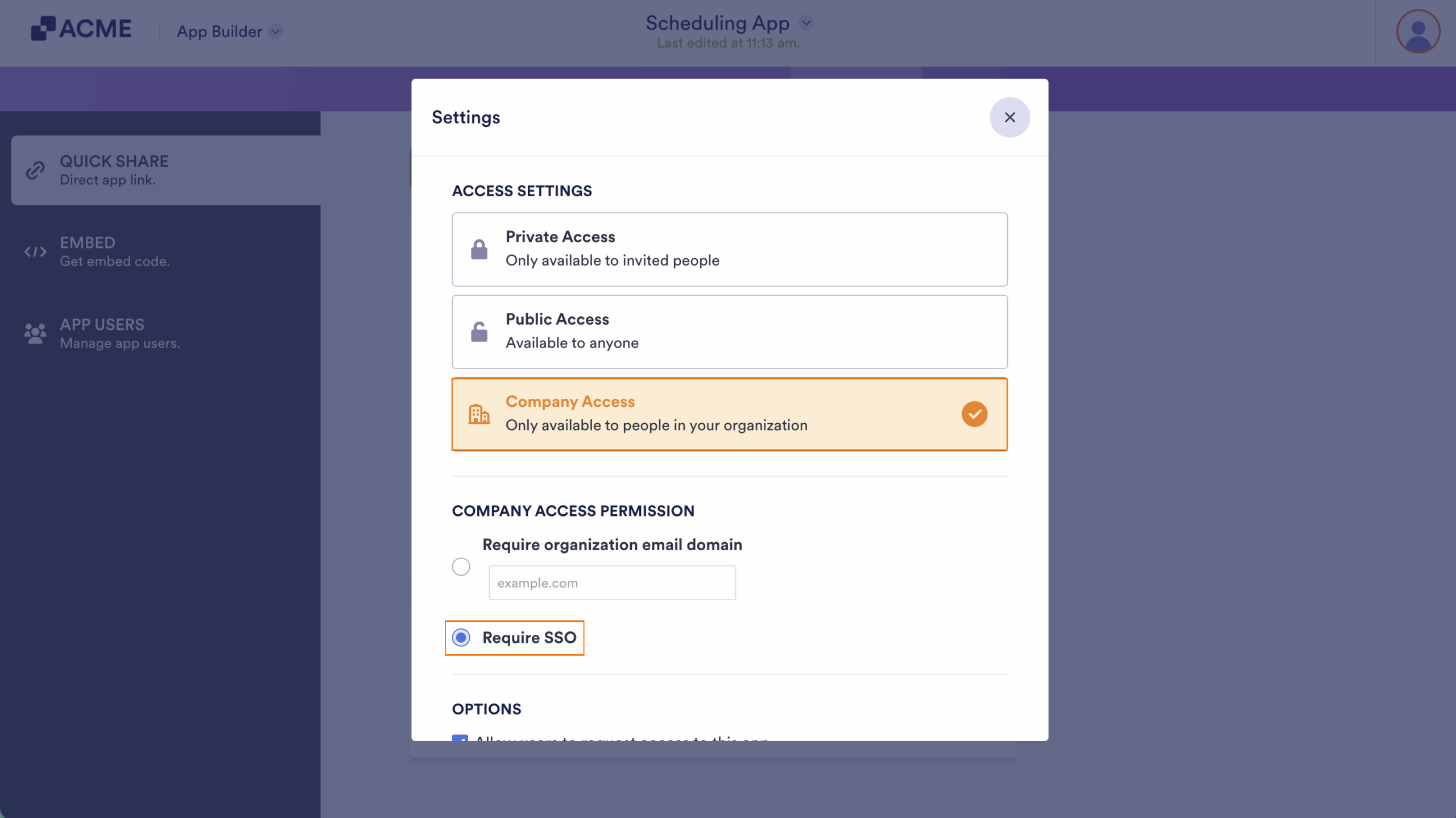Click the example.com domain input field
Screen dimensions: 1456x818
pyautogui.click(x=611, y=582)
